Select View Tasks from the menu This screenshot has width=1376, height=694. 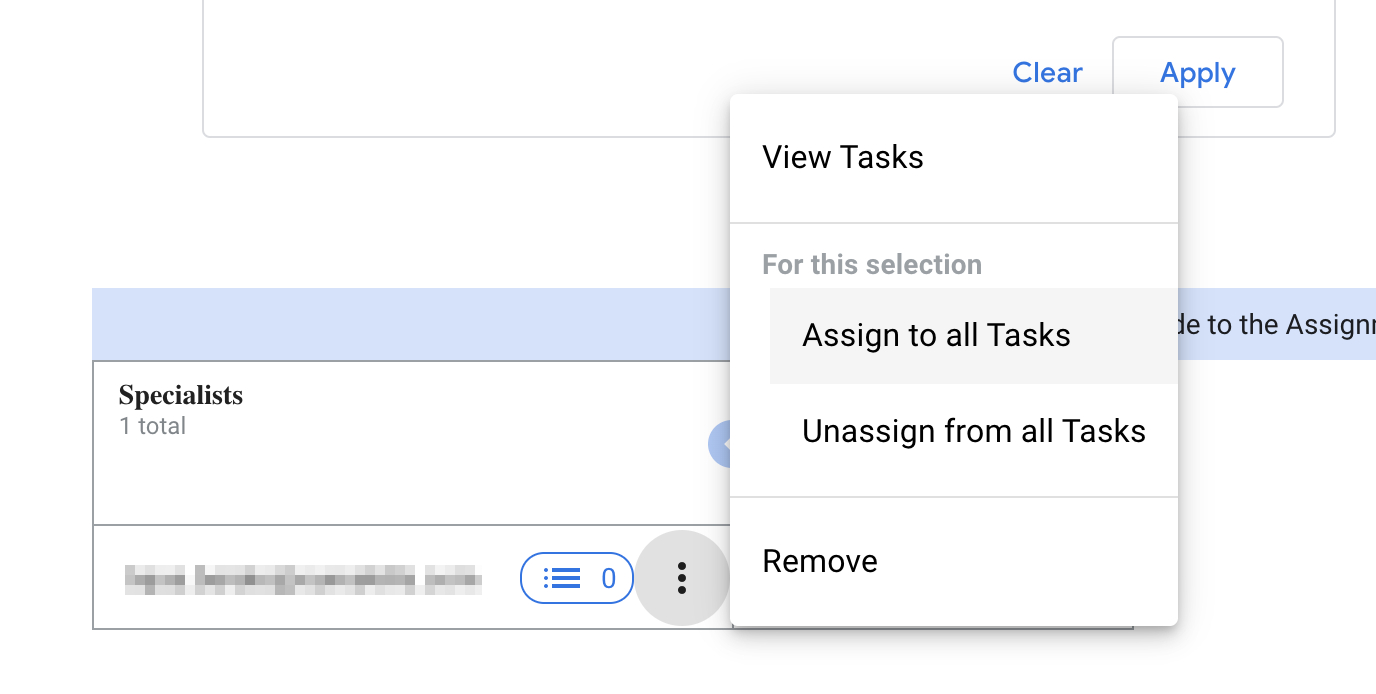coord(843,157)
